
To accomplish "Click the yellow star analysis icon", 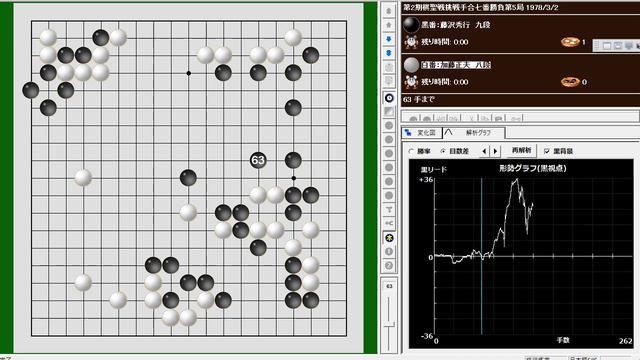I will [x=389, y=238].
